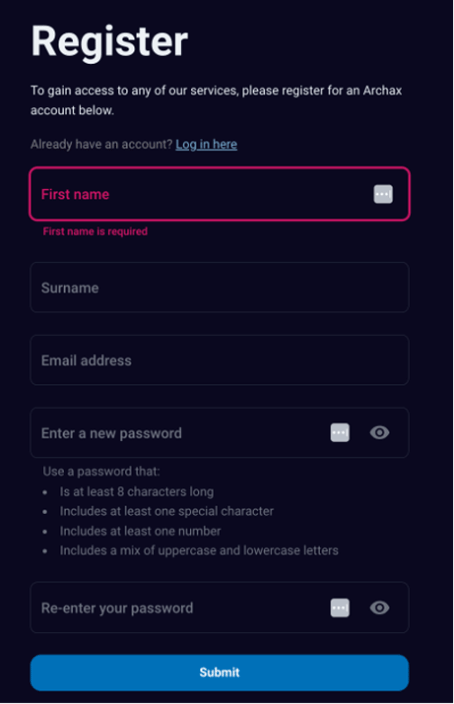Open the Log in here link
This screenshot has width=454, height=704.
tap(206, 145)
